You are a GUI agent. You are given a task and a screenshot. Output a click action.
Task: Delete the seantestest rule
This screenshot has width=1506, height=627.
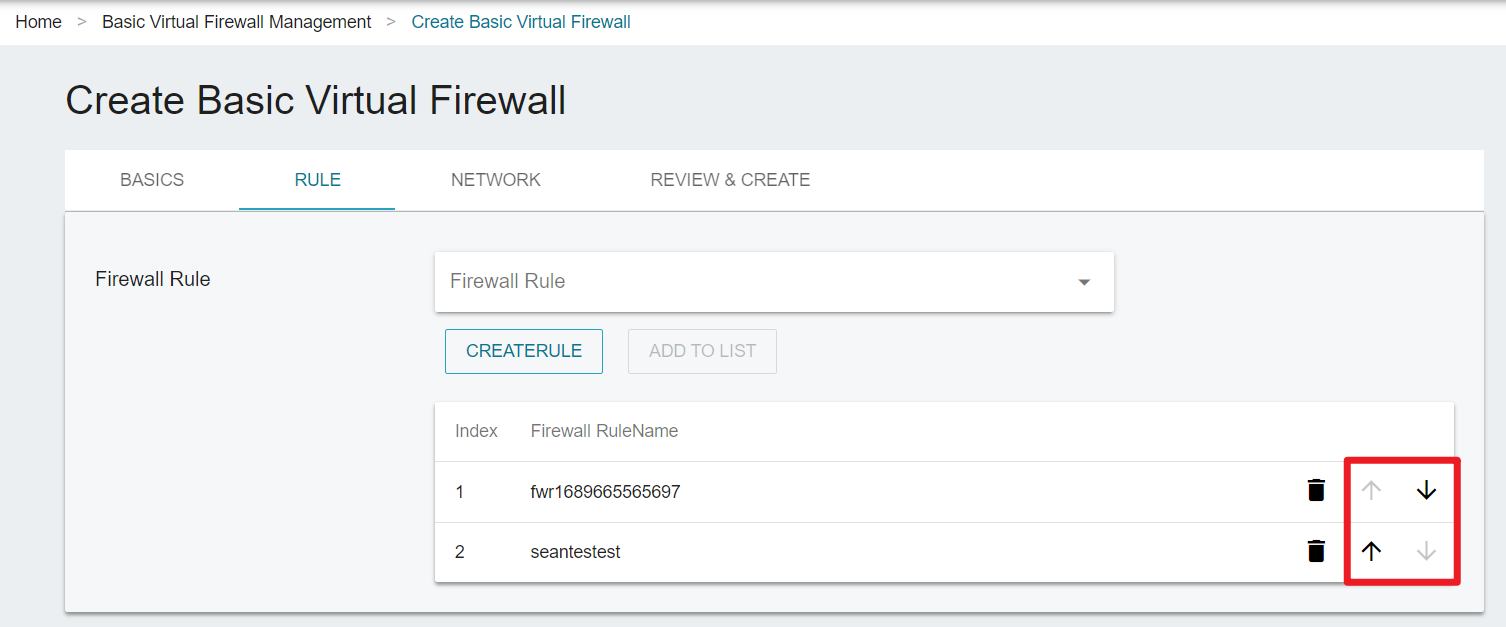tap(1316, 551)
